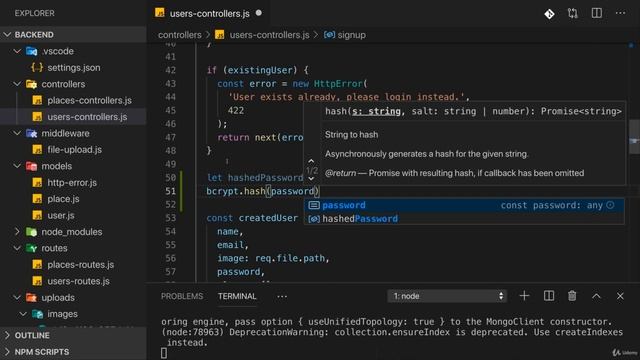Screen dimensions: 640x360
Task: Click the 'createdUser' text on line 53
Action: 268,218
